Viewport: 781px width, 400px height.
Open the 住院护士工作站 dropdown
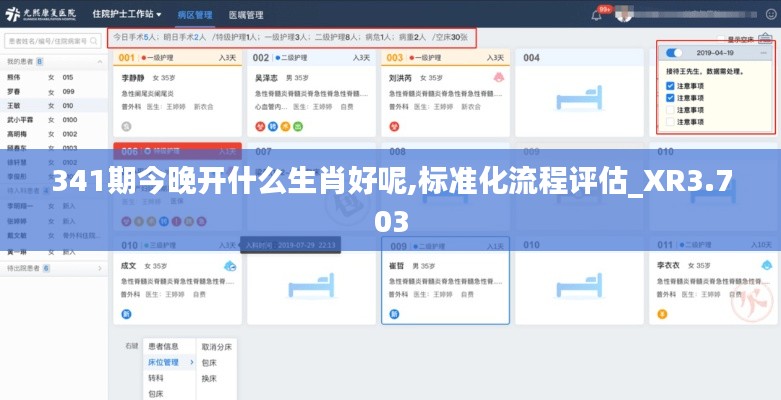129,16
